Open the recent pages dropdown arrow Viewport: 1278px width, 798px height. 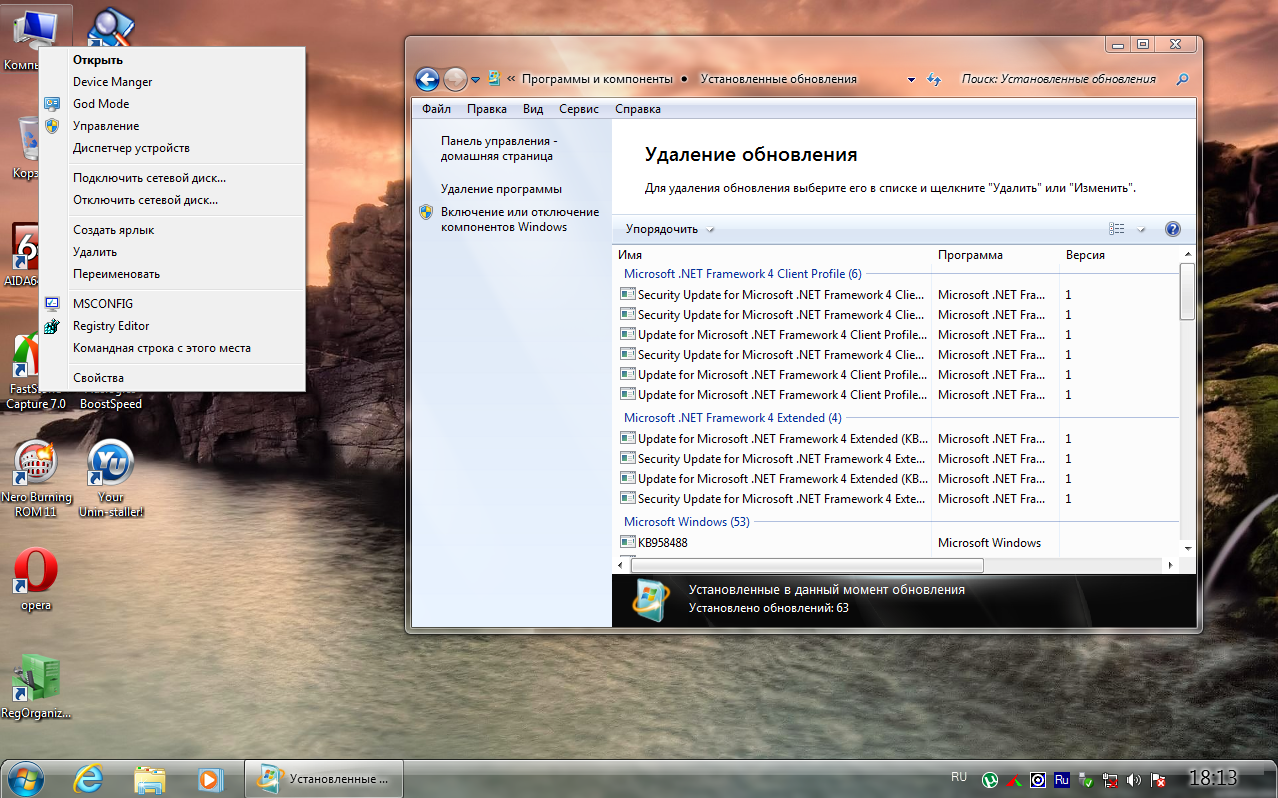[x=476, y=79]
